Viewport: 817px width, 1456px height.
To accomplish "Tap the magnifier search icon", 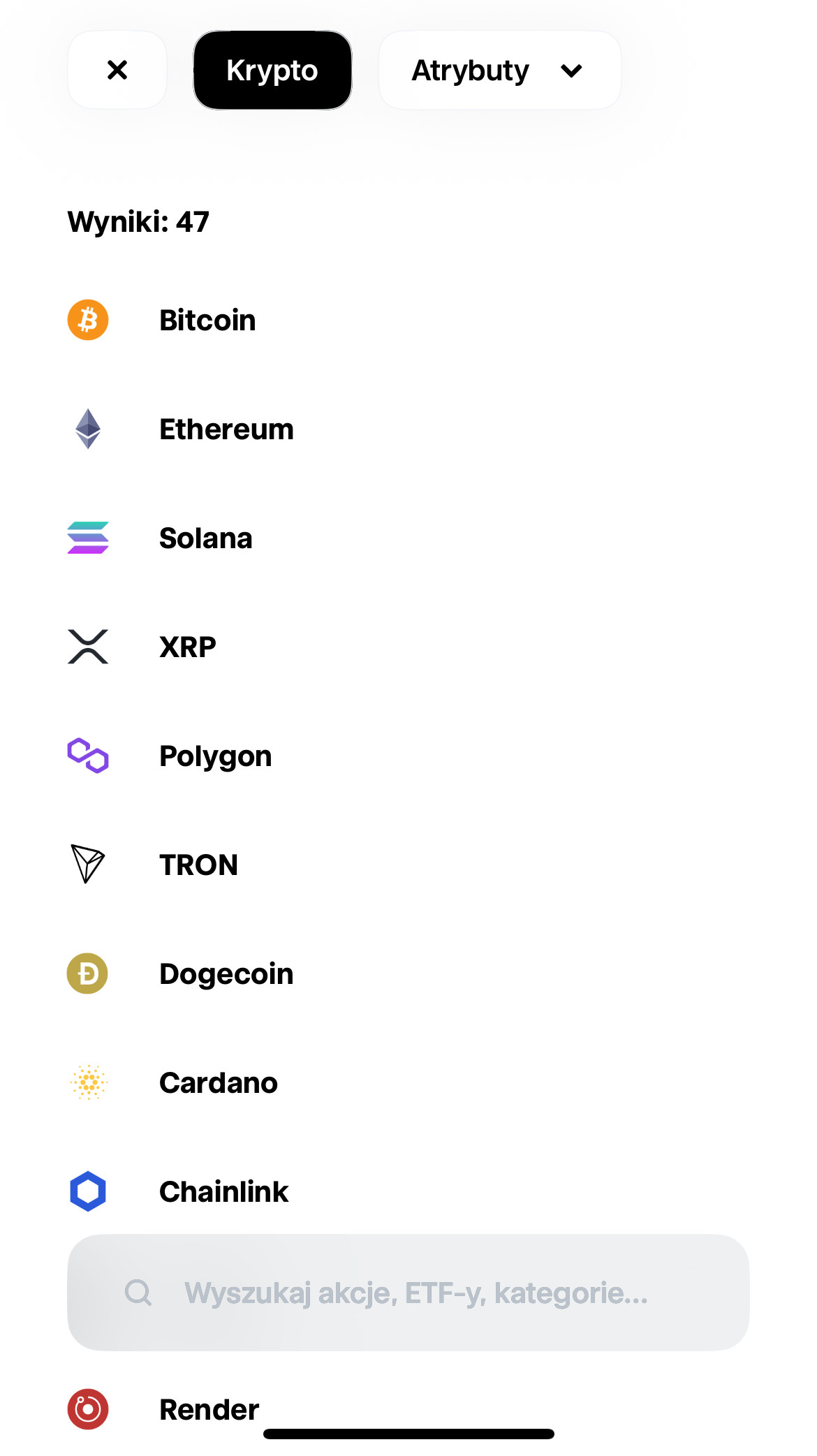I will [138, 1293].
